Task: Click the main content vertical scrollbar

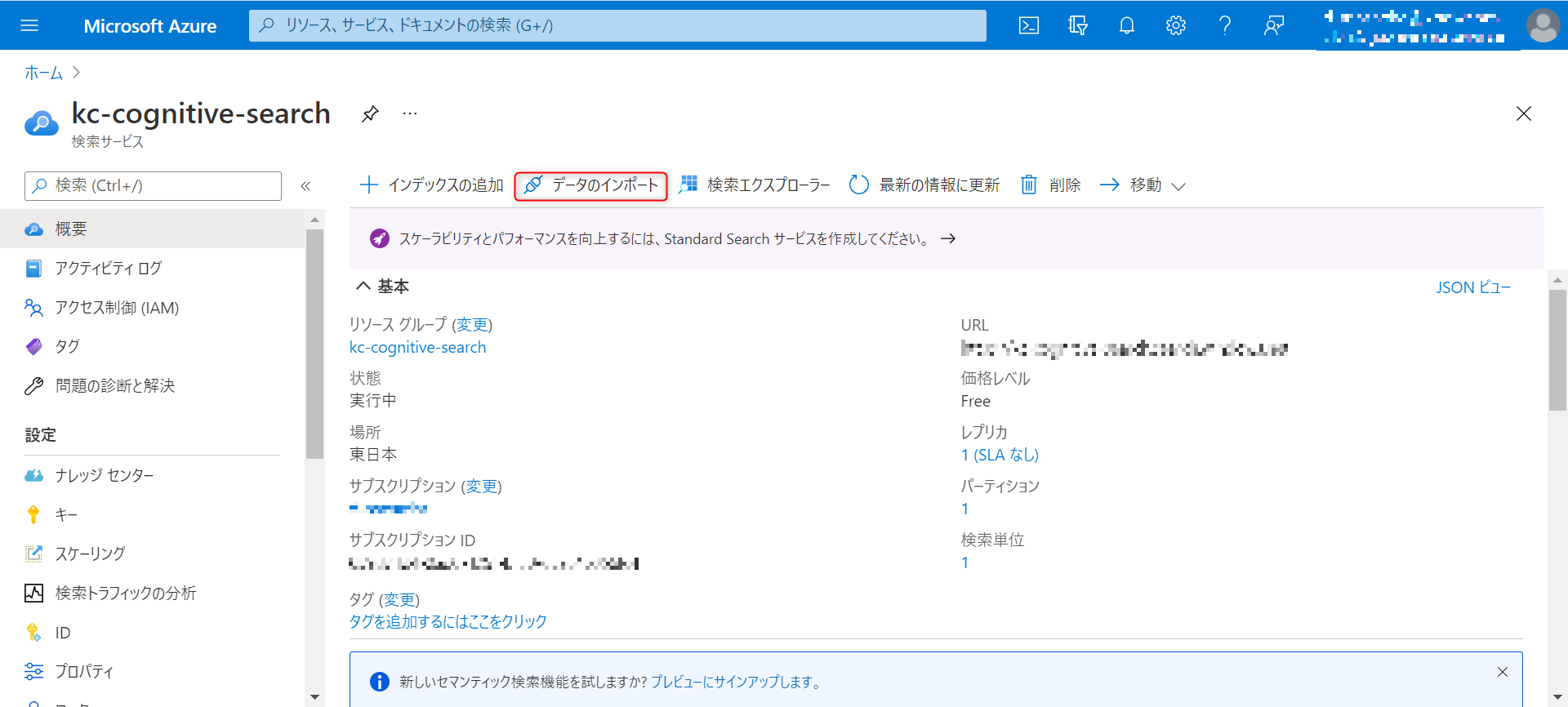Action: tap(1557, 351)
